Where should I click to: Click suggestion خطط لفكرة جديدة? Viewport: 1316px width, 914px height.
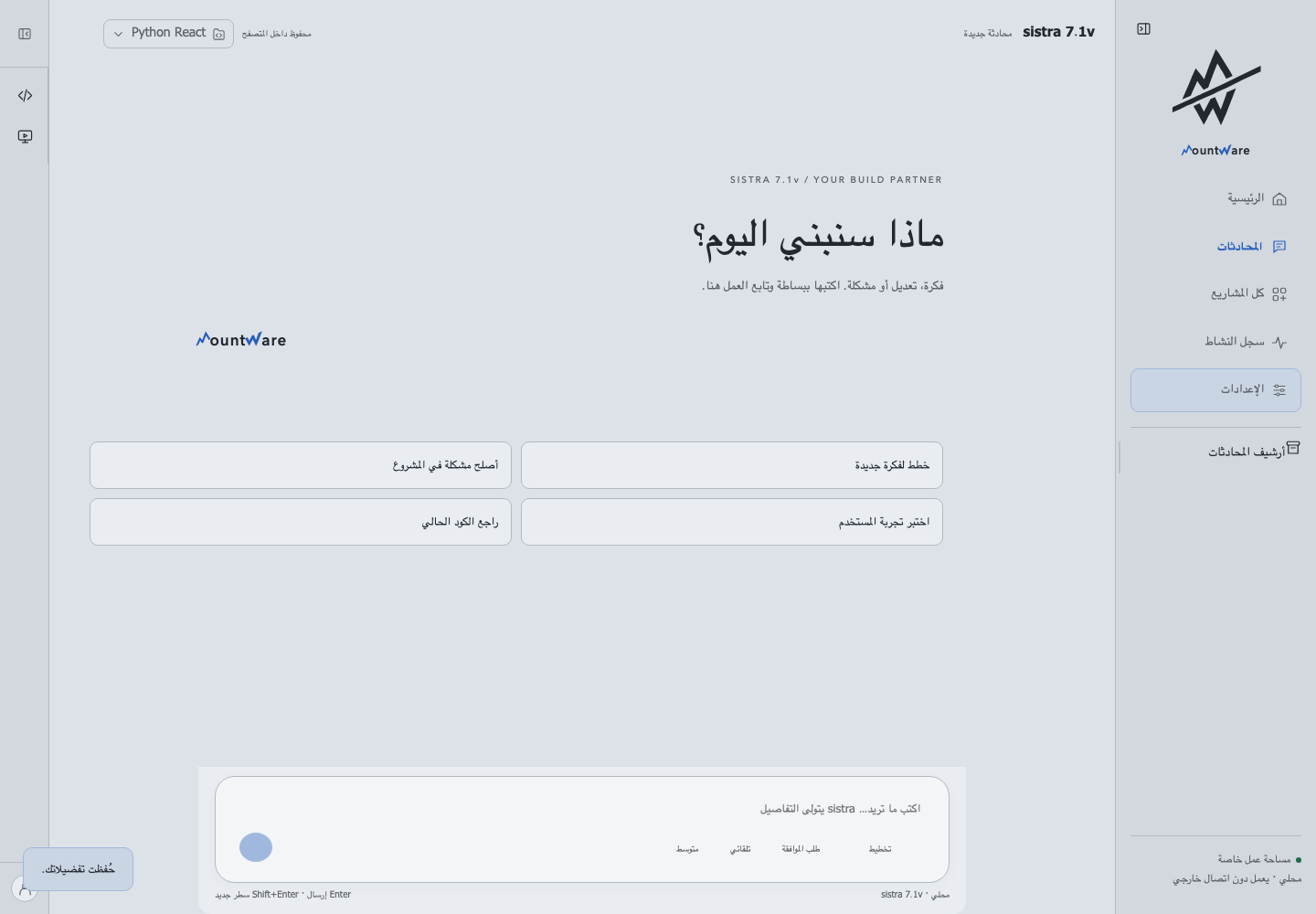(732, 465)
